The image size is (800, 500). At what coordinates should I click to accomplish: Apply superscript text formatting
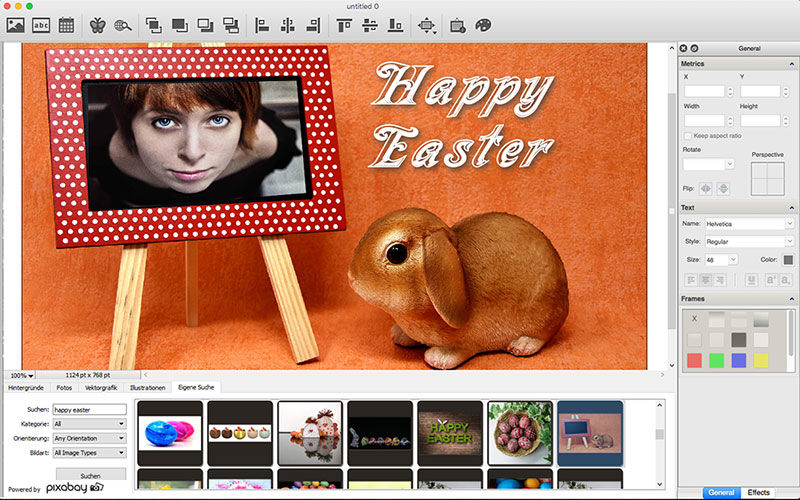(x=770, y=280)
